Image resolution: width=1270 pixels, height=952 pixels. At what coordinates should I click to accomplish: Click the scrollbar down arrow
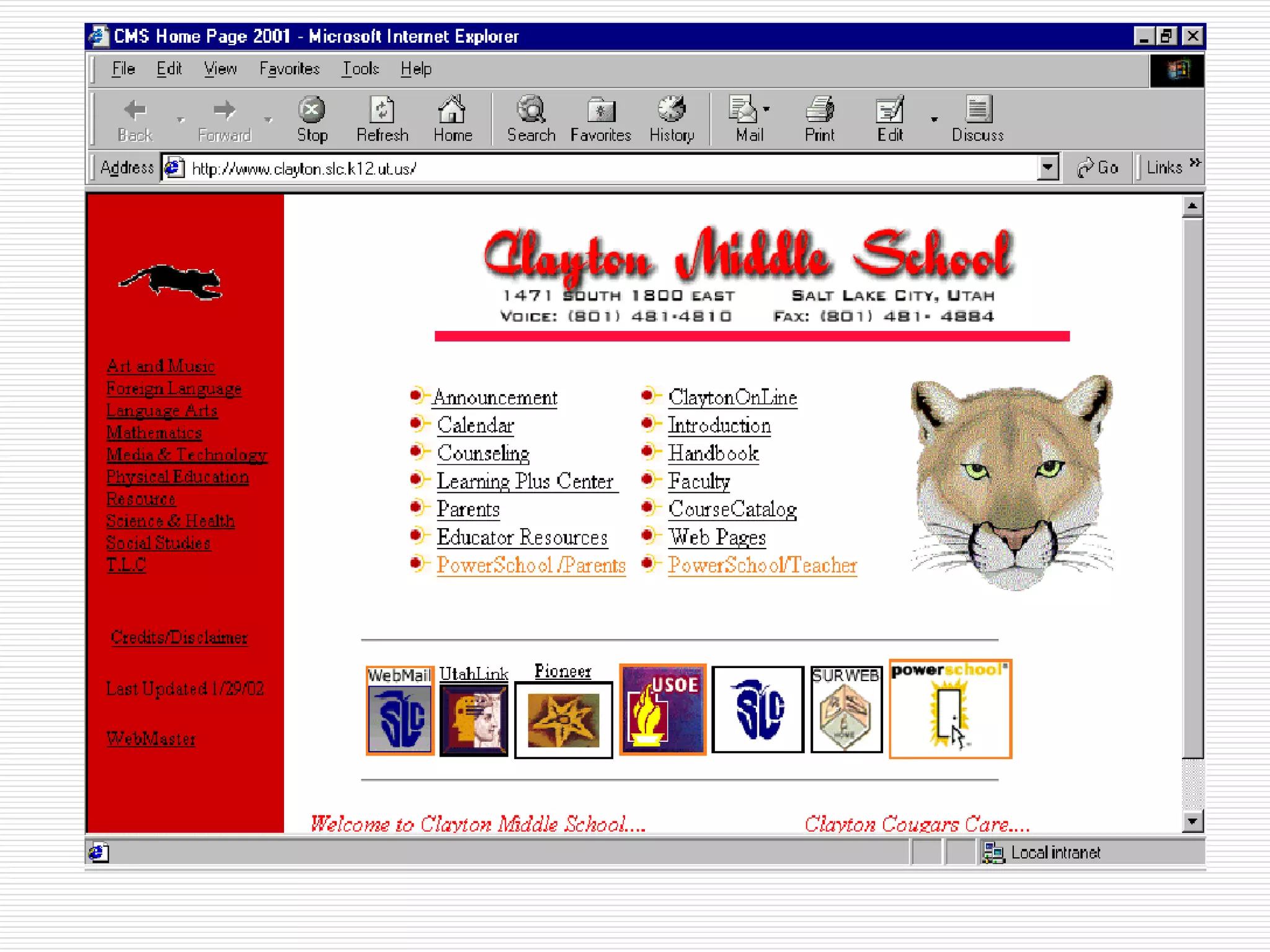1192,822
